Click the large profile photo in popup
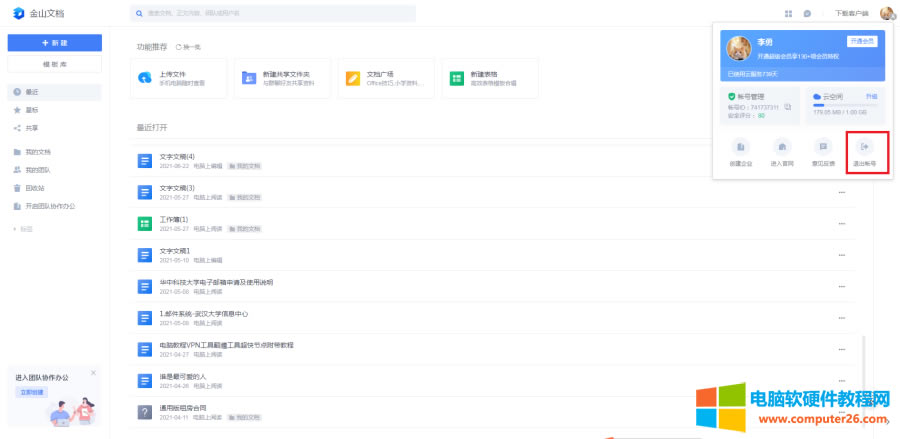 pos(739,49)
